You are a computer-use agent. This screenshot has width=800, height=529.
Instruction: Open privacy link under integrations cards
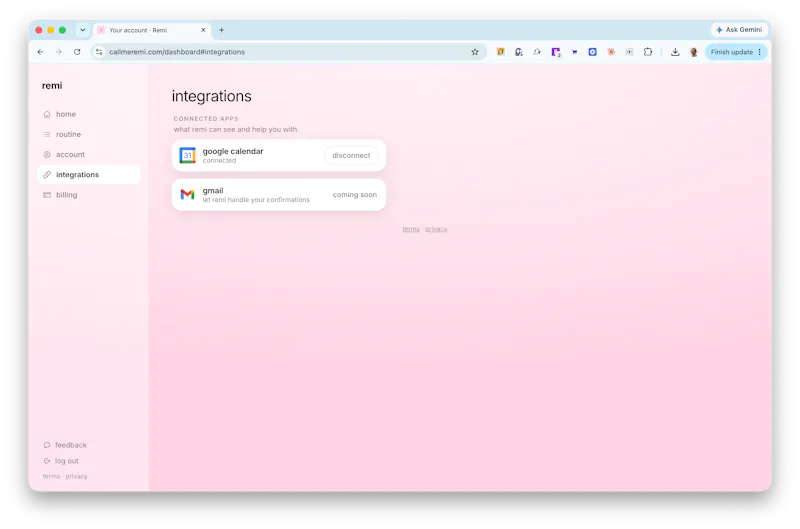point(436,229)
